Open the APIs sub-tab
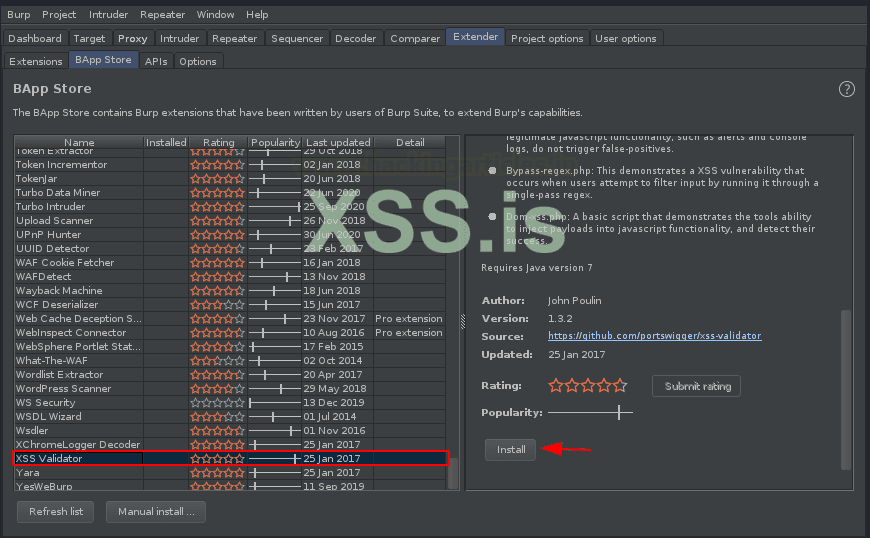The height and width of the screenshot is (538, 870). [156, 61]
